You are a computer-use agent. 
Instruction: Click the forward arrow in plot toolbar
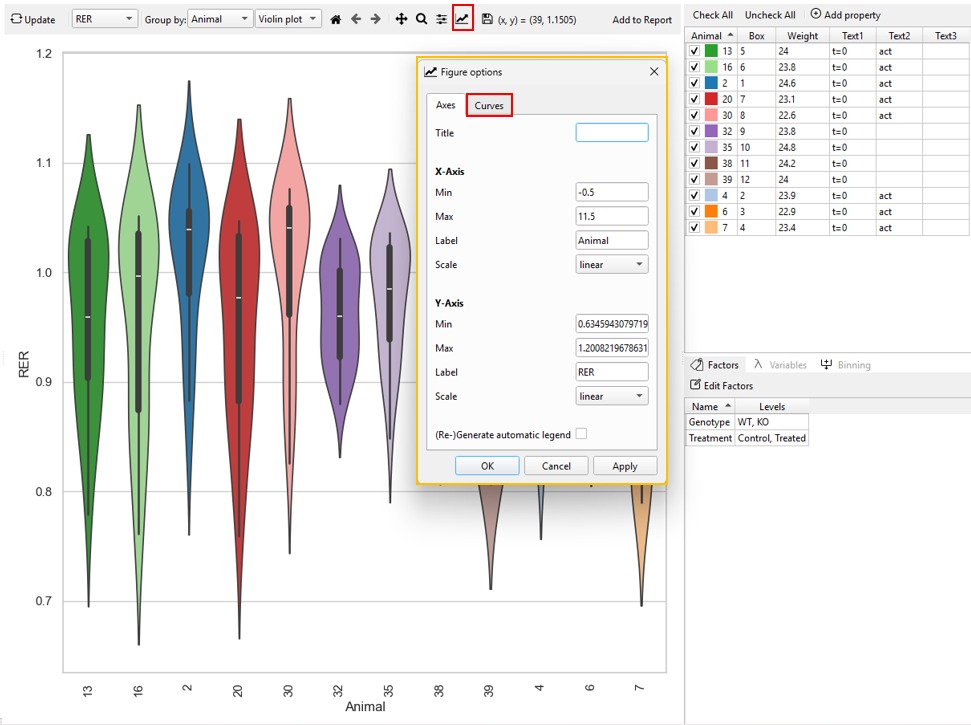point(376,19)
